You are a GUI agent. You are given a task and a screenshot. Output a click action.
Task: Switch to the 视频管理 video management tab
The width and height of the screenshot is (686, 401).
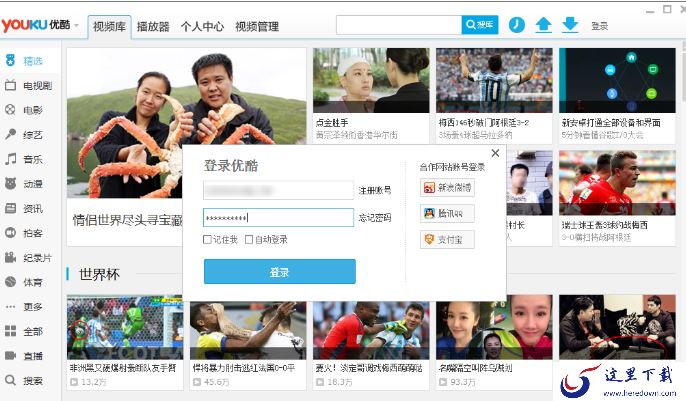tap(257, 27)
